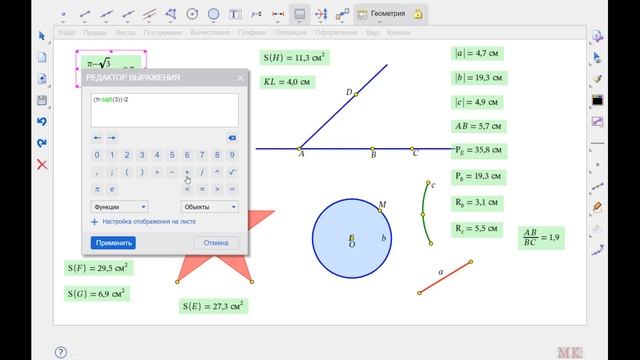The width and height of the screenshot is (640, 360).
Task: Open the Вычисления menu
Action: [x=210, y=33]
